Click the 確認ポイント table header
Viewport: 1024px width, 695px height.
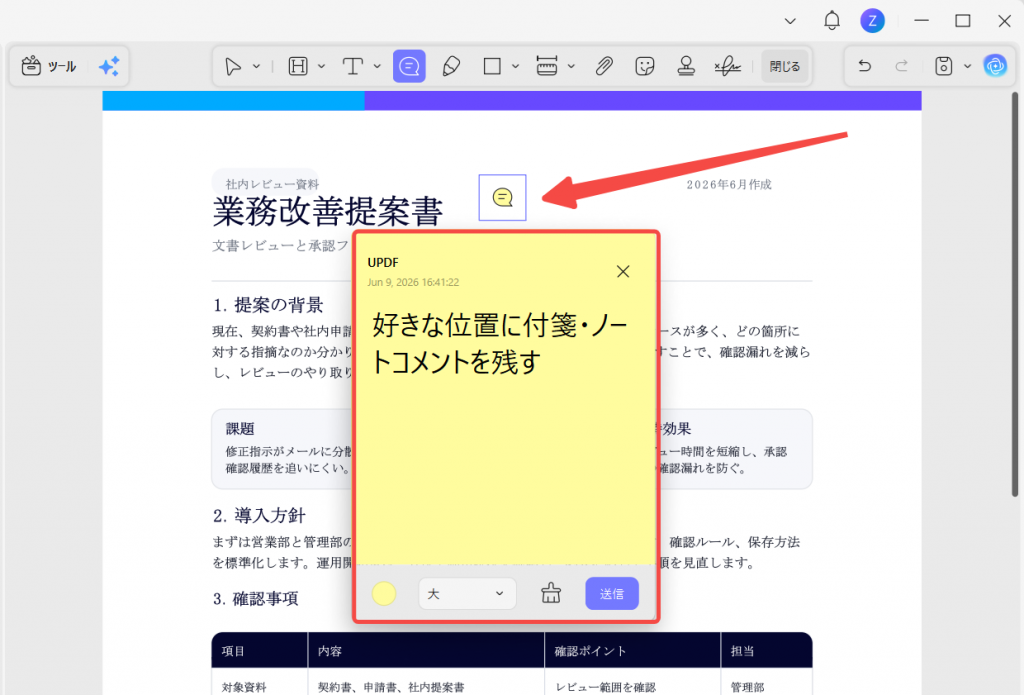(590, 651)
